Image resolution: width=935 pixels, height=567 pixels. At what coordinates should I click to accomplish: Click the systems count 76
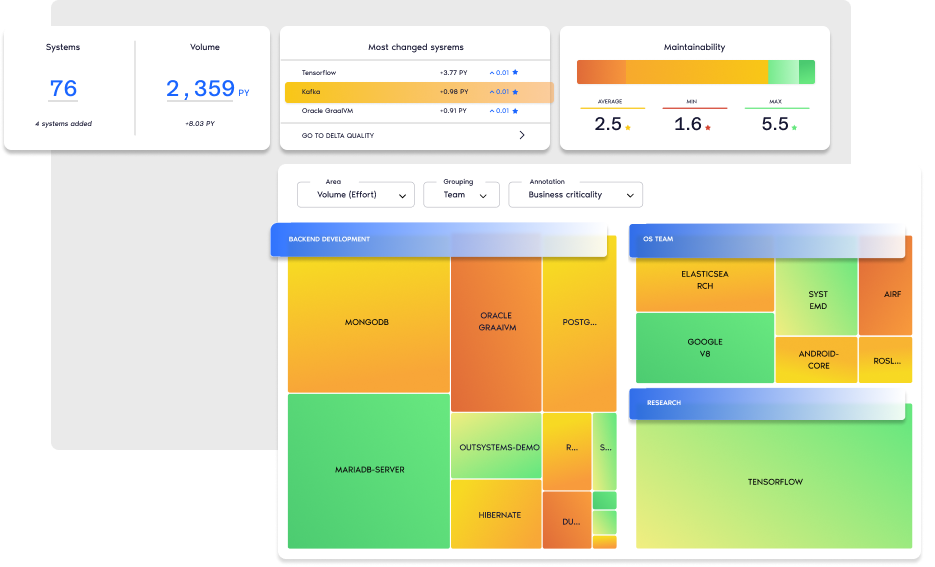point(63,89)
